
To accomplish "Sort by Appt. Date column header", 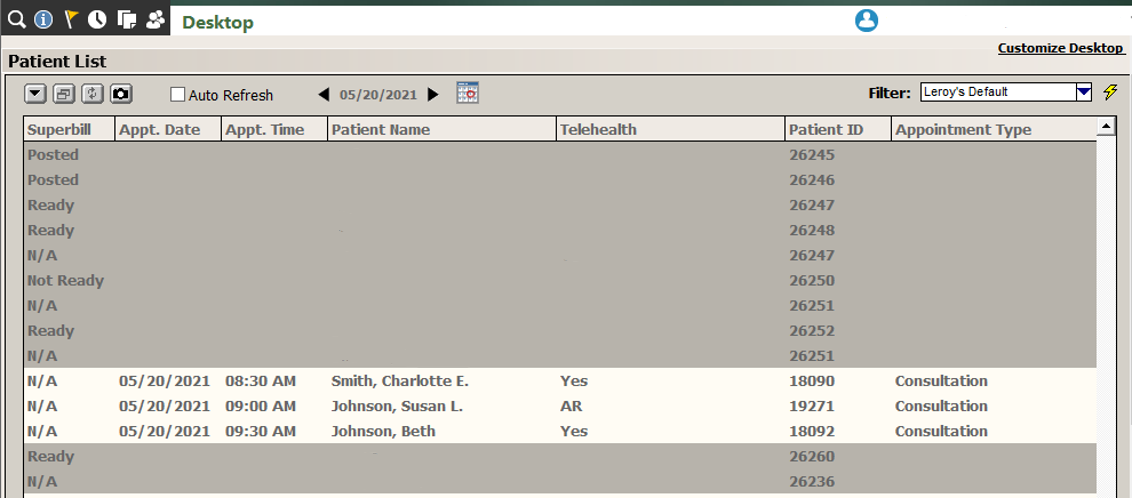I will 168,130.
